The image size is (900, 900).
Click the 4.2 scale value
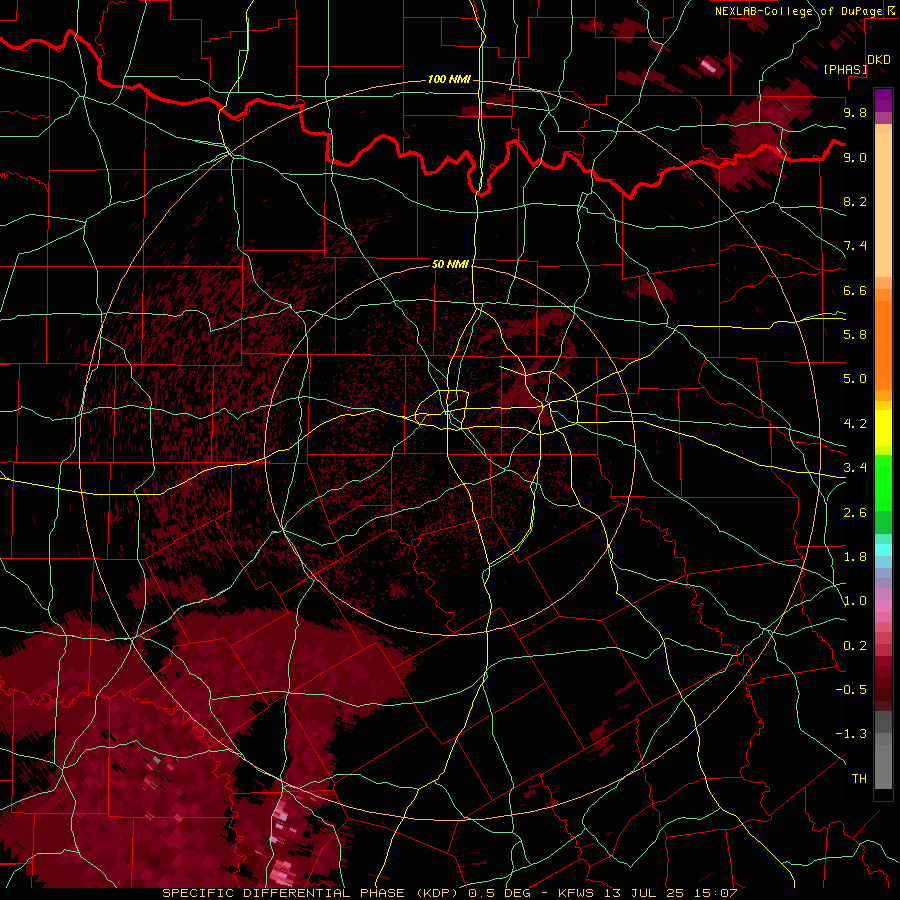point(855,424)
